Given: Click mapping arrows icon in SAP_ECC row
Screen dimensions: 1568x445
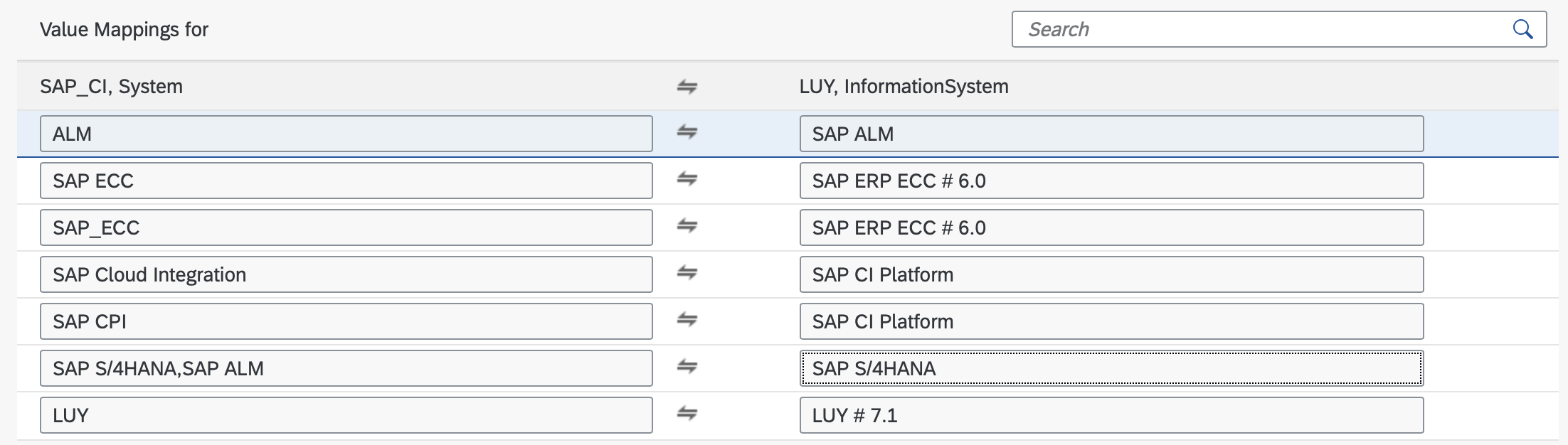Looking at the screenshot, I should tap(687, 226).
